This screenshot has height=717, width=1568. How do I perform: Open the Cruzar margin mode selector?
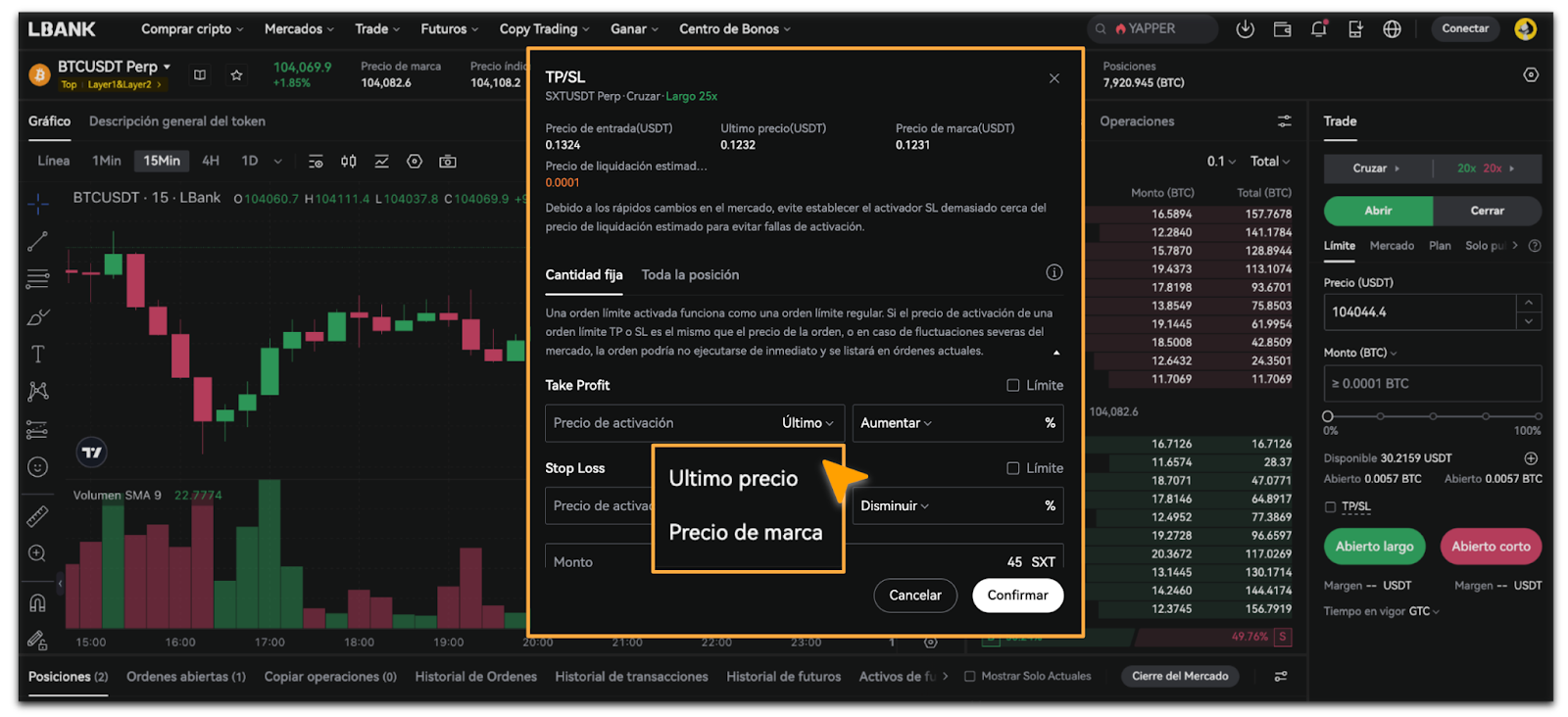coord(1377,168)
